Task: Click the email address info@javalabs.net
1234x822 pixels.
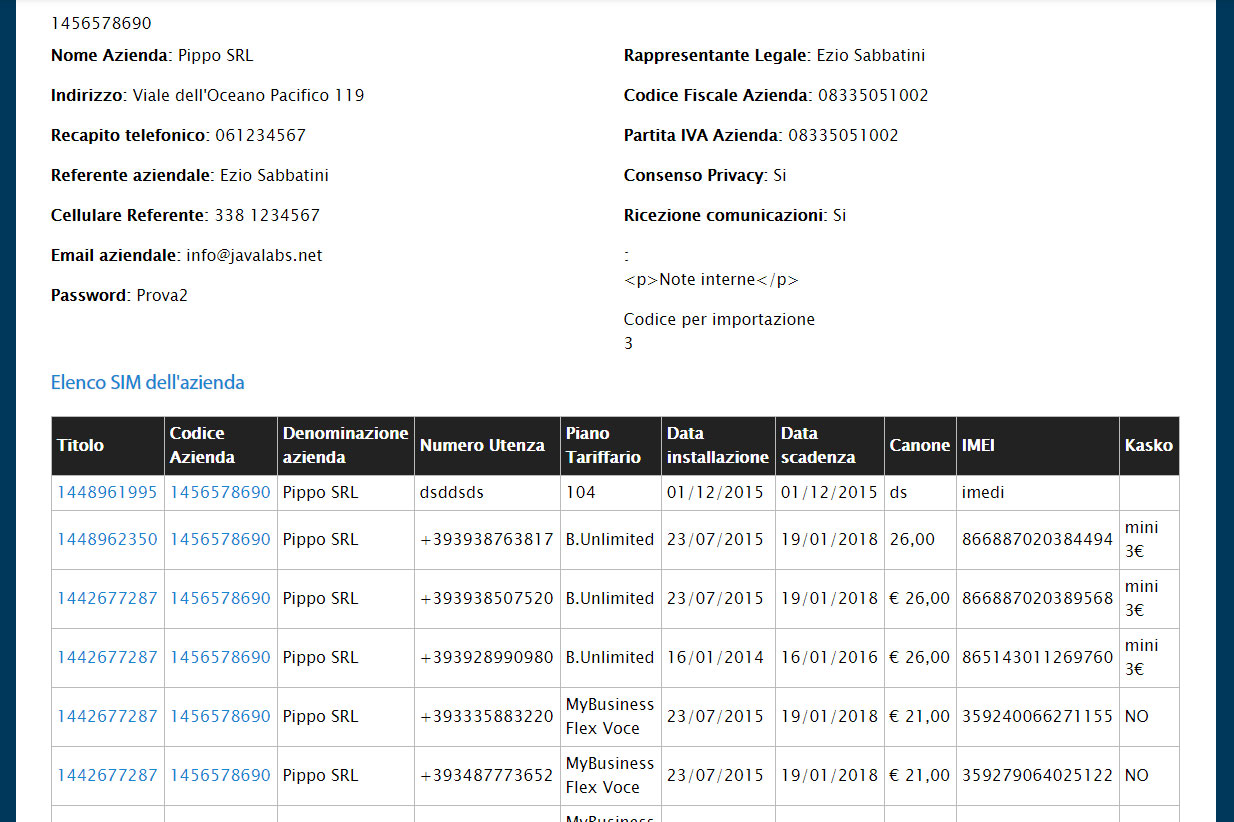Action: point(254,256)
